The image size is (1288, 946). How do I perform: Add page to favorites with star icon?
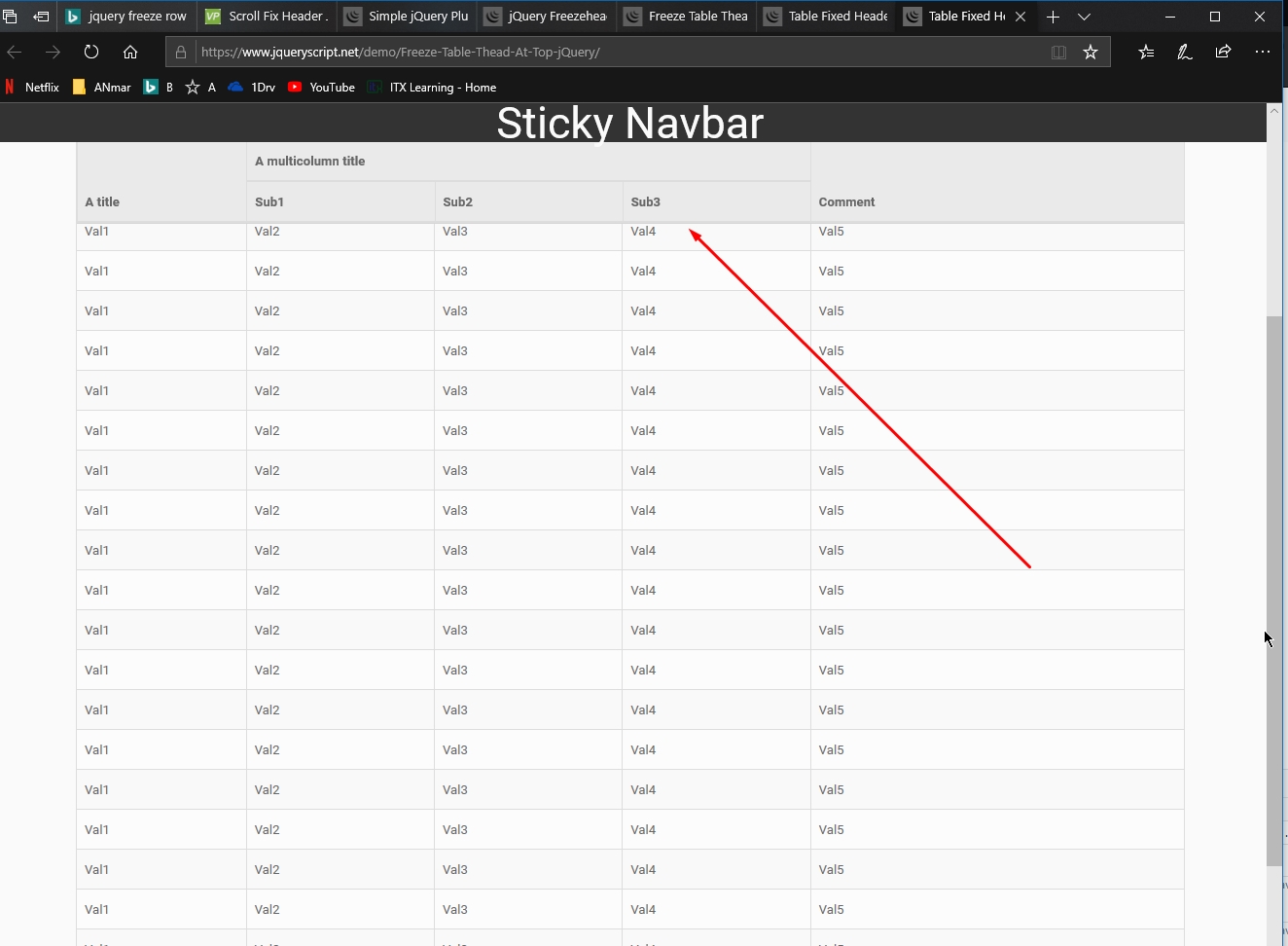[x=1091, y=53]
